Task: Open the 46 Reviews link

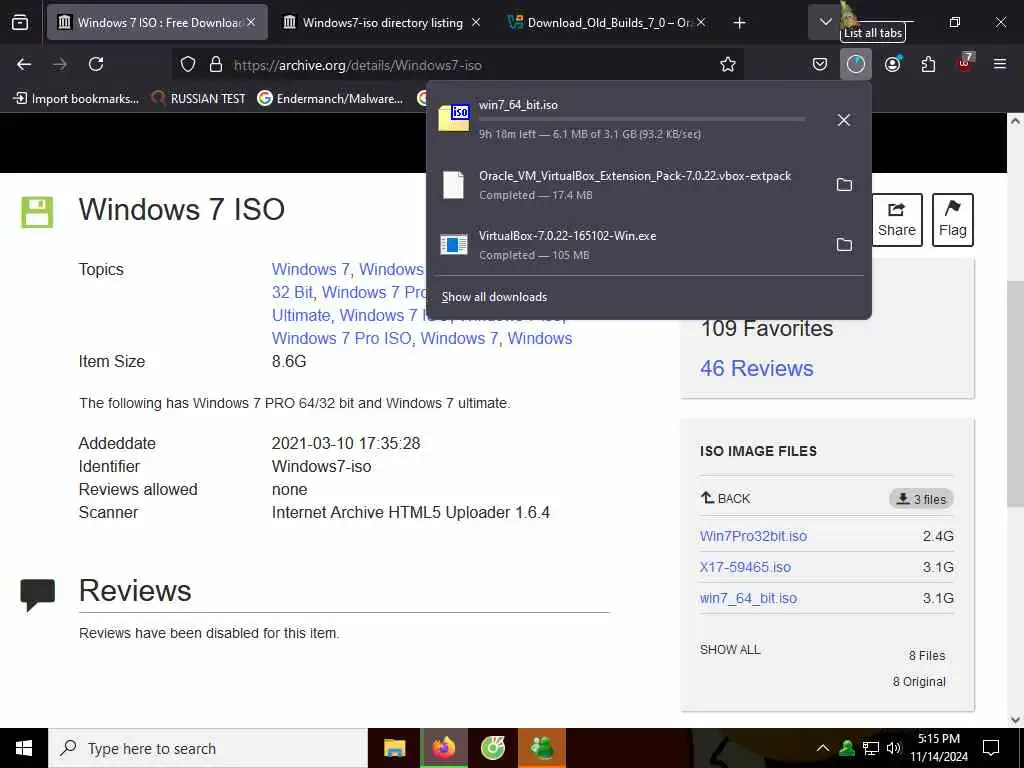Action: [x=757, y=368]
